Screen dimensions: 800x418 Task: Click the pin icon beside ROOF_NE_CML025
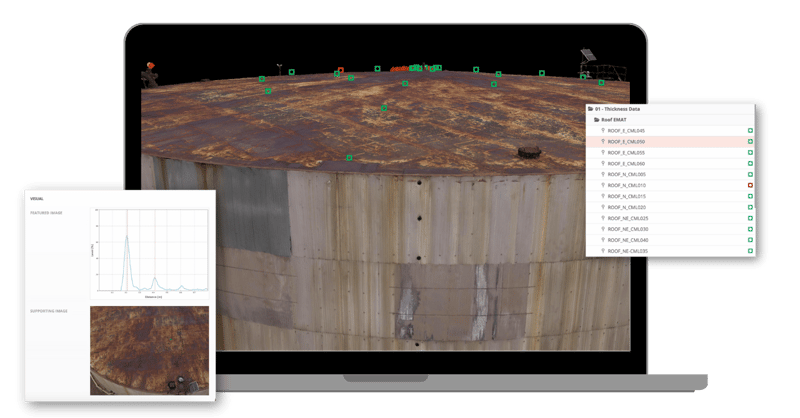click(x=602, y=218)
